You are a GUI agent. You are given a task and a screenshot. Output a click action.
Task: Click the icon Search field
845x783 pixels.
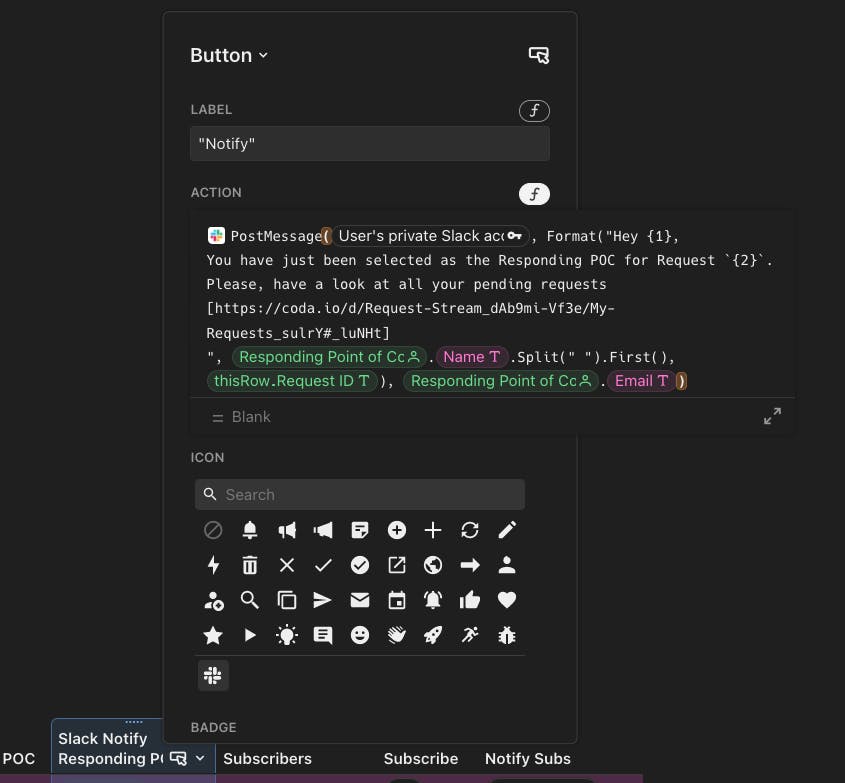click(x=359, y=494)
